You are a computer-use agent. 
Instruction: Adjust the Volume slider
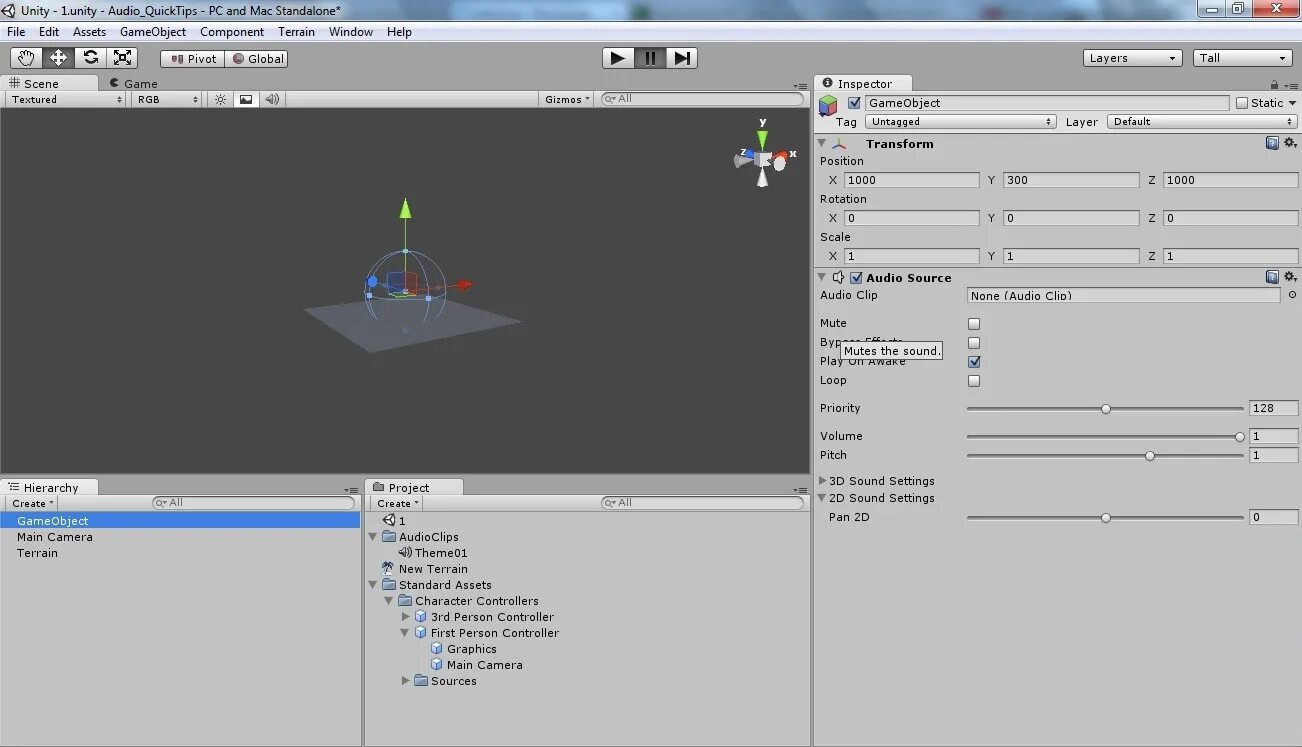1105,436
